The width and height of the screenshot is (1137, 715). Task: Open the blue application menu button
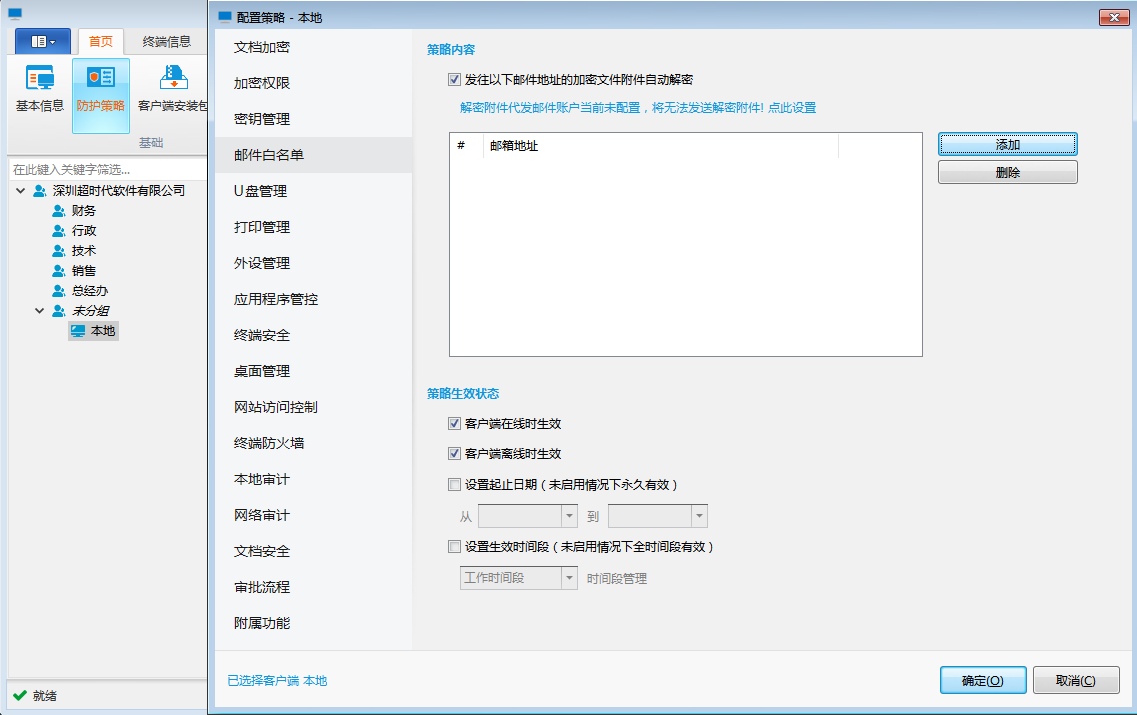pyautogui.click(x=42, y=42)
